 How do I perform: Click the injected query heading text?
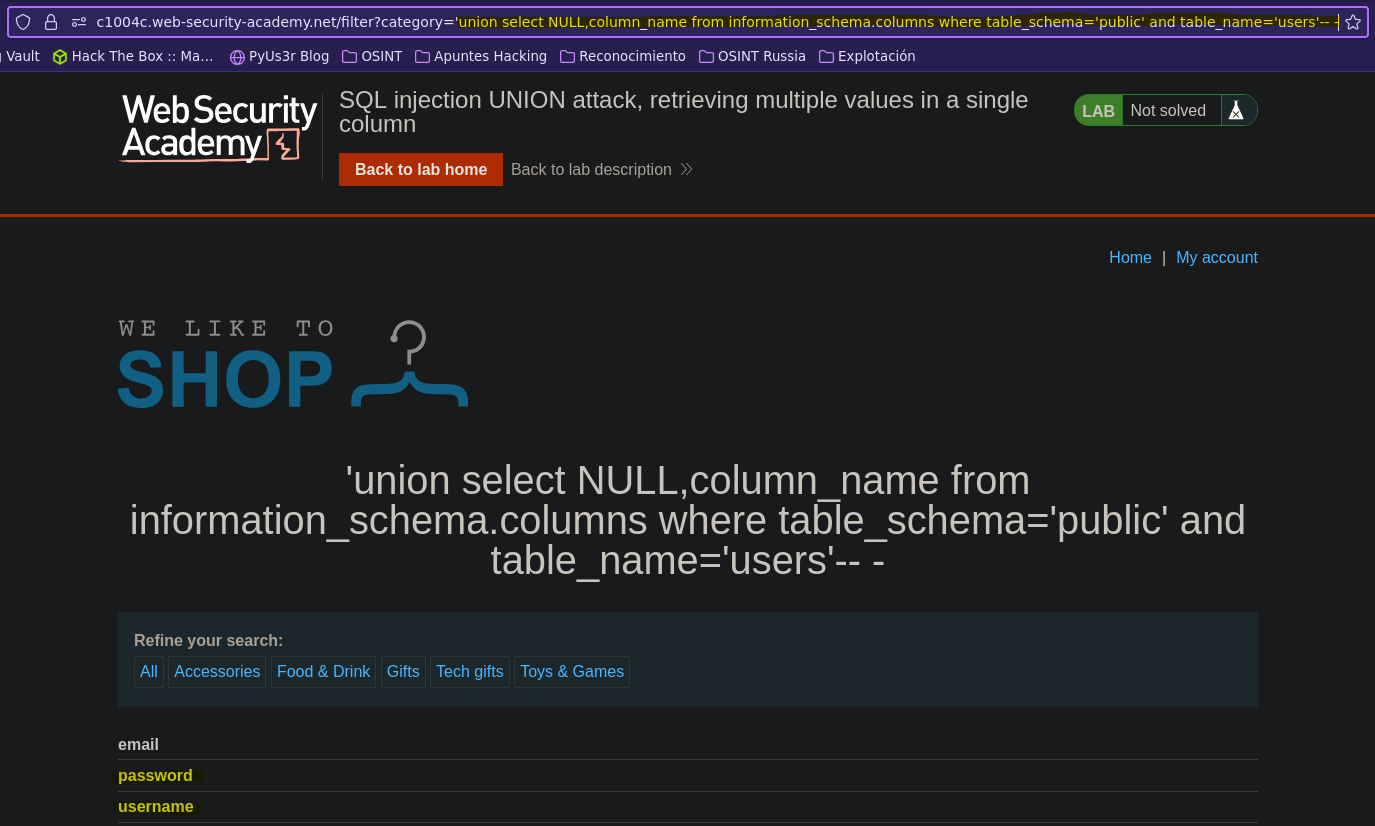(688, 520)
